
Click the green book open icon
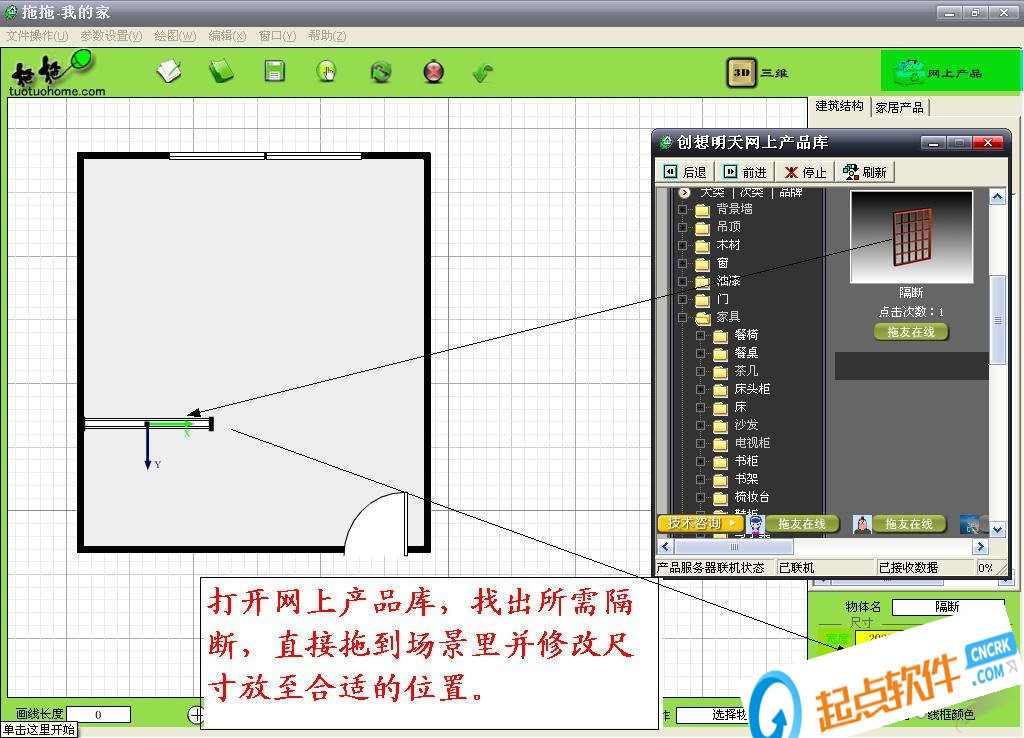(x=221, y=72)
